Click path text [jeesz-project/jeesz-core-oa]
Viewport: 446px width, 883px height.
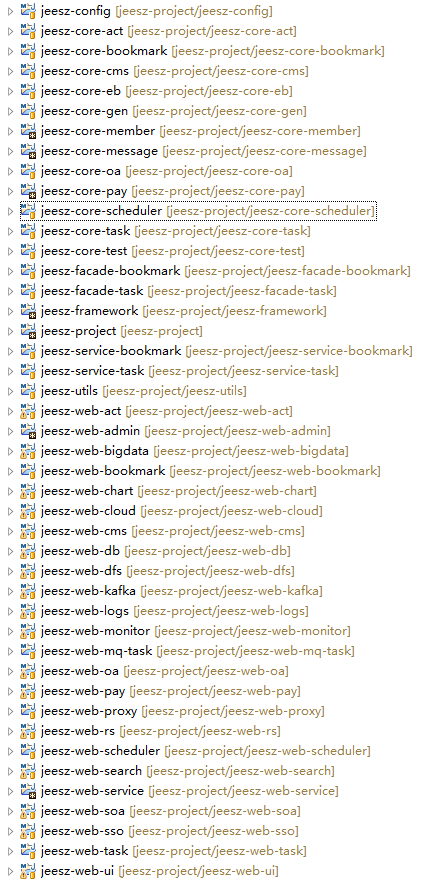tap(209, 172)
